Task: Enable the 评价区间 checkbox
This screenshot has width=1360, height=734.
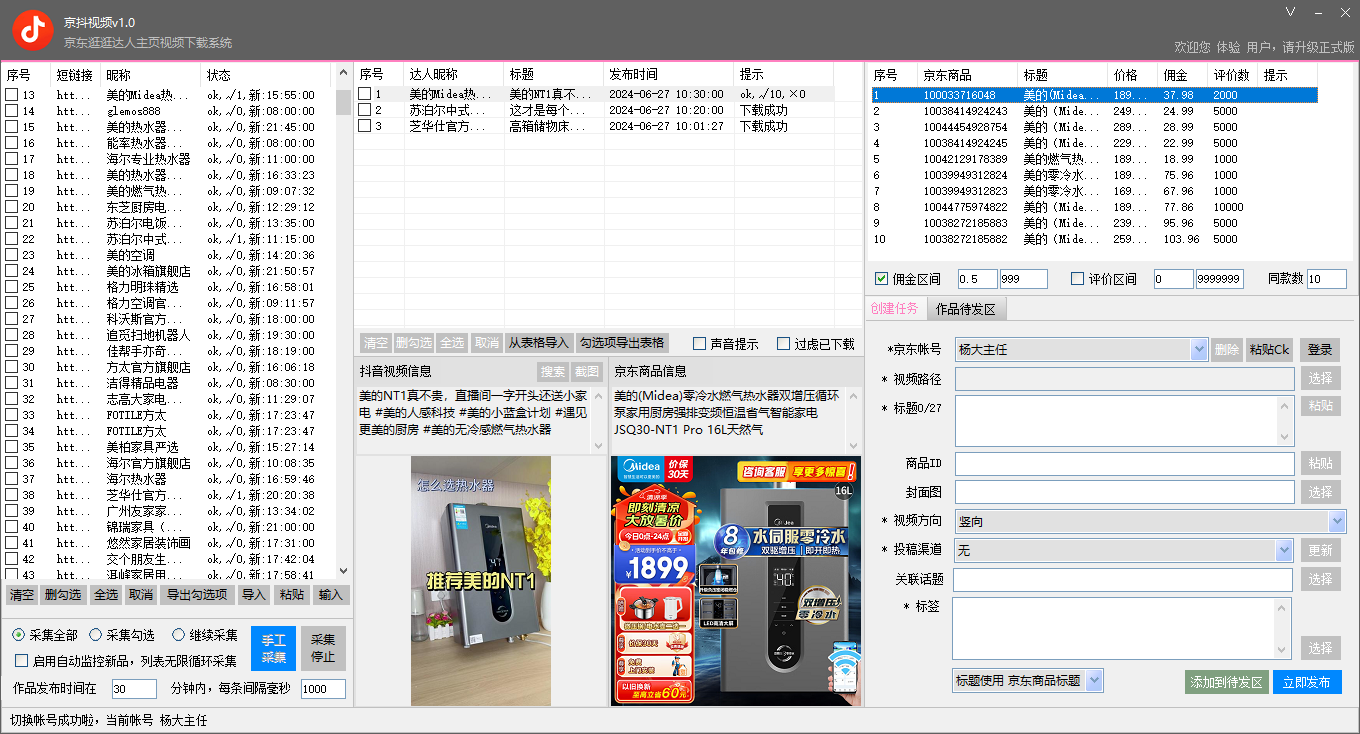Action: tap(1077, 279)
